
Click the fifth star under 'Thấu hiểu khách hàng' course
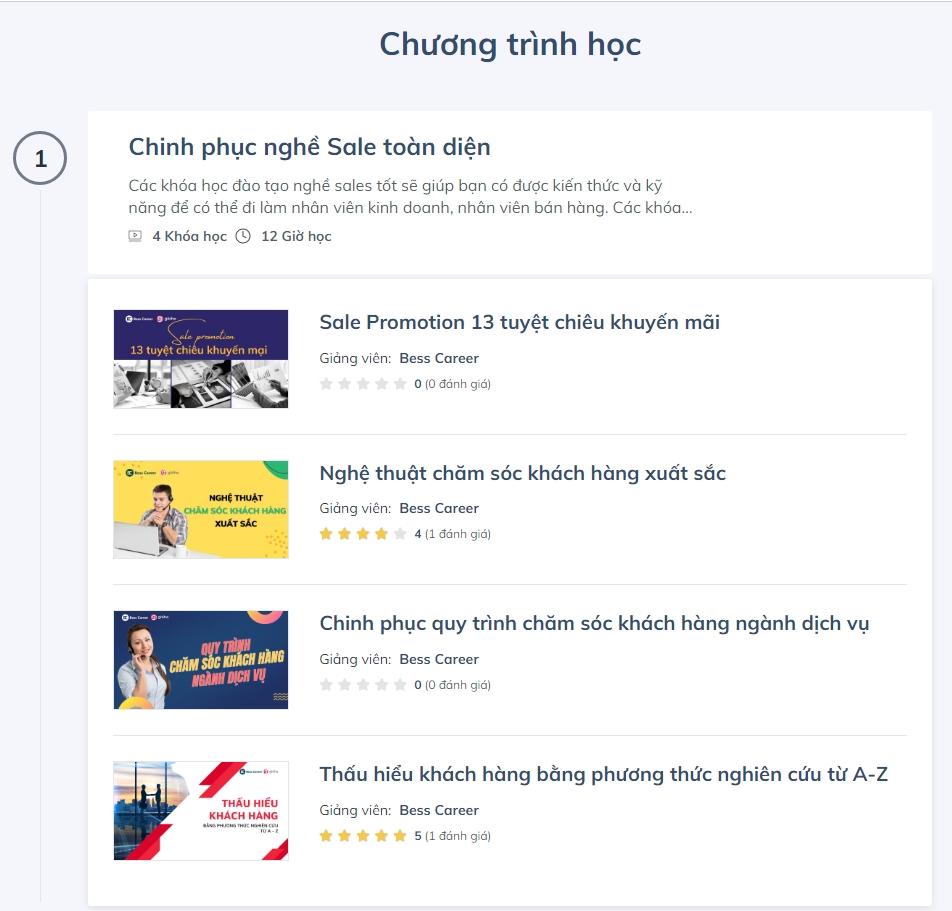400,834
